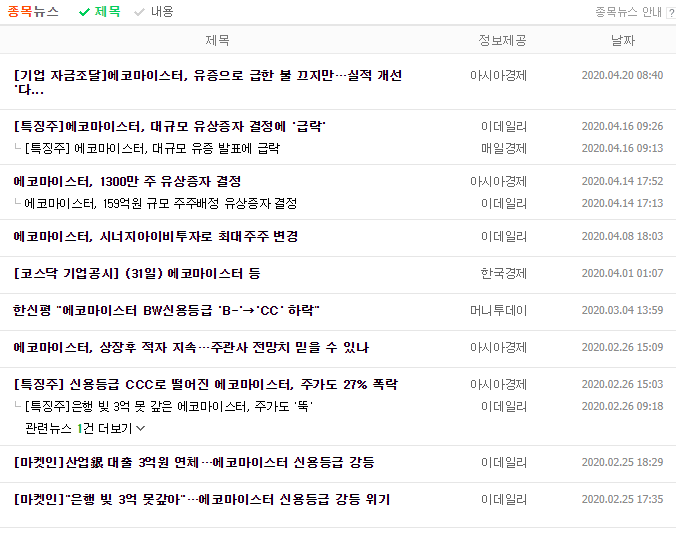Screen dimensions: 676x538
Task: Select 매일경제 source name
Action: 504,148
